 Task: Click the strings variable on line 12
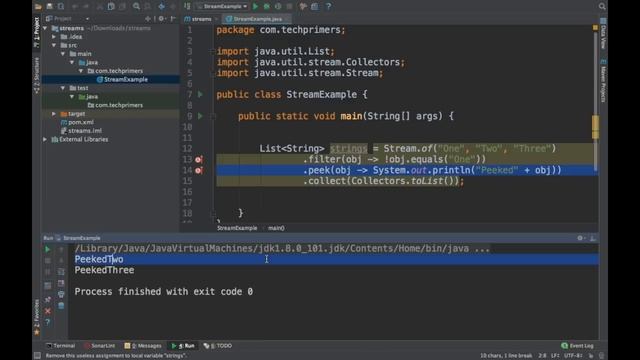(349, 149)
